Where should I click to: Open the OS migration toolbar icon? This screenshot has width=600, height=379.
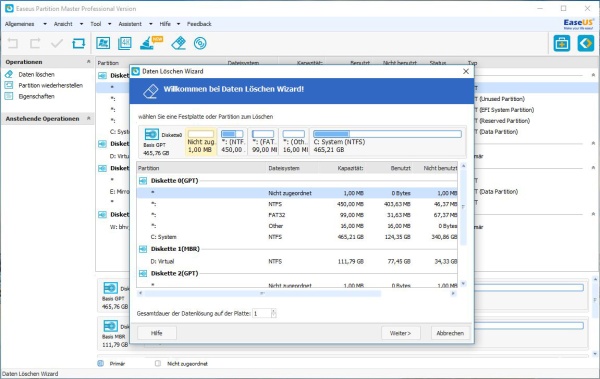(x=103, y=43)
